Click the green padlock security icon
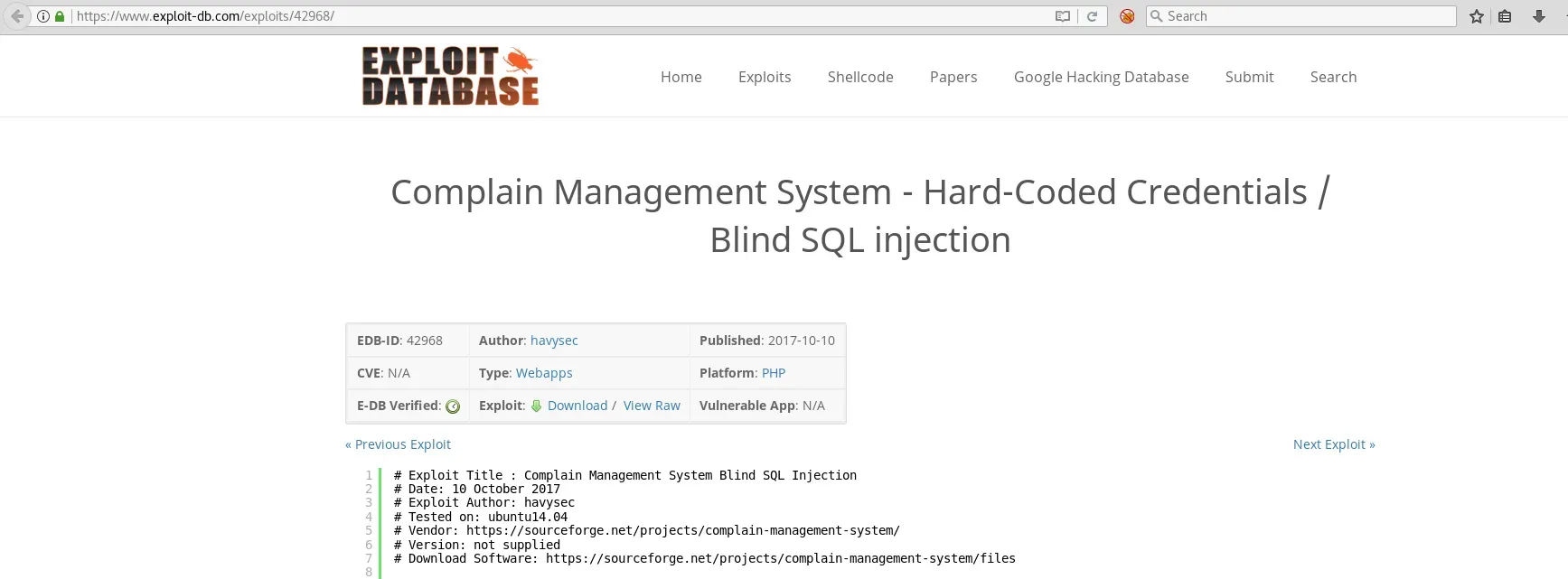 [60, 16]
